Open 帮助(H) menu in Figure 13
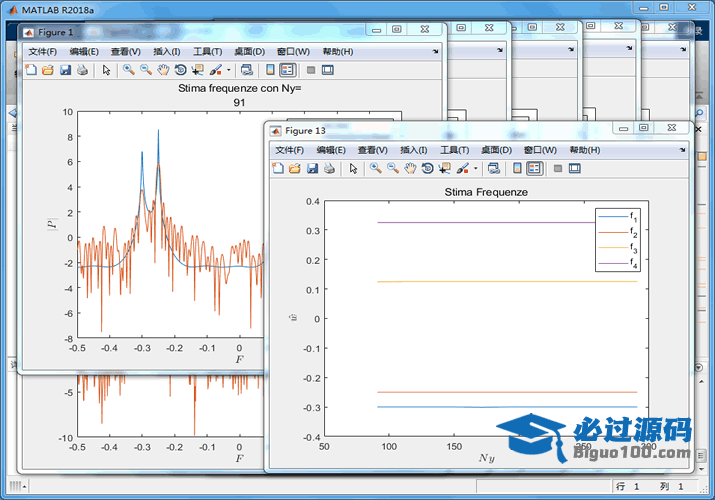Screen dimensions: 715x500 (585, 150)
